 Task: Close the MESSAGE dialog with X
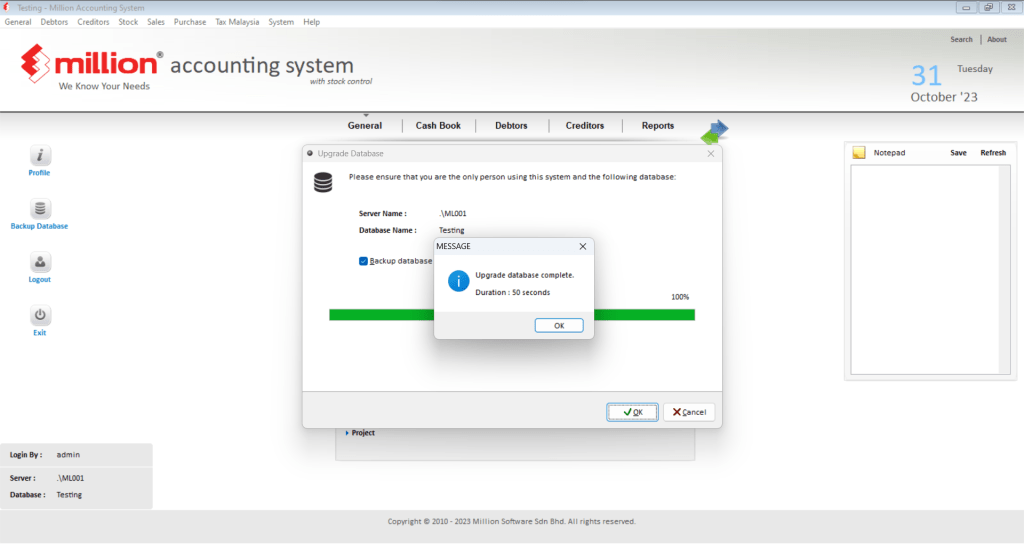coord(583,246)
